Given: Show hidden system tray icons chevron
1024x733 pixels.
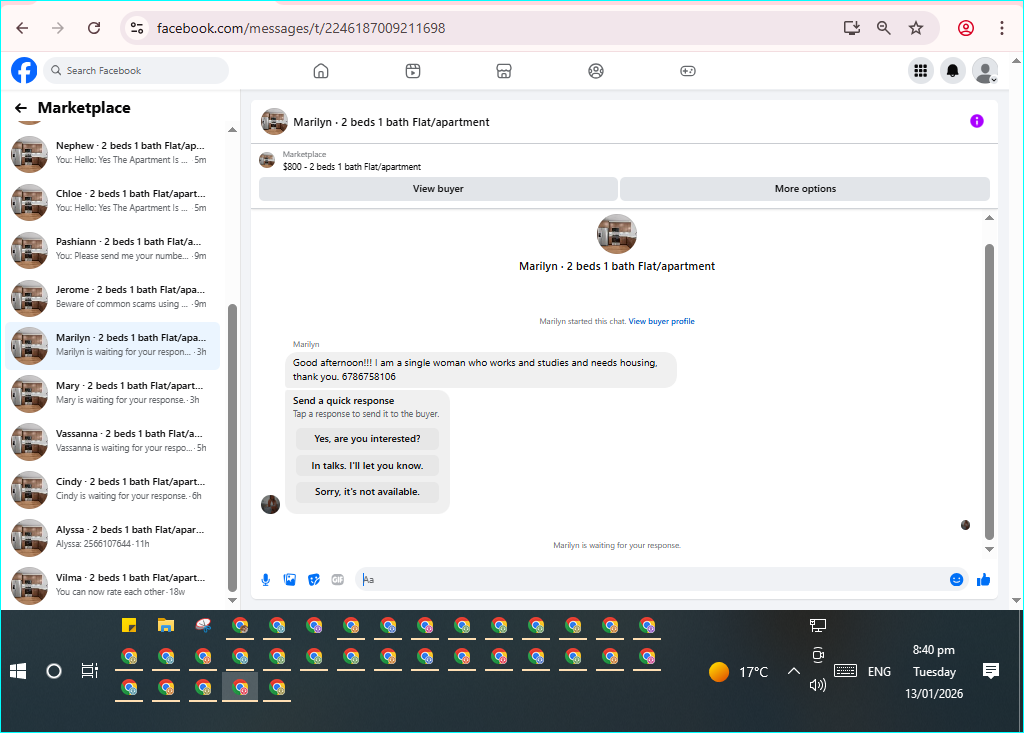Looking at the screenshot, I should [x=793, y=671].
